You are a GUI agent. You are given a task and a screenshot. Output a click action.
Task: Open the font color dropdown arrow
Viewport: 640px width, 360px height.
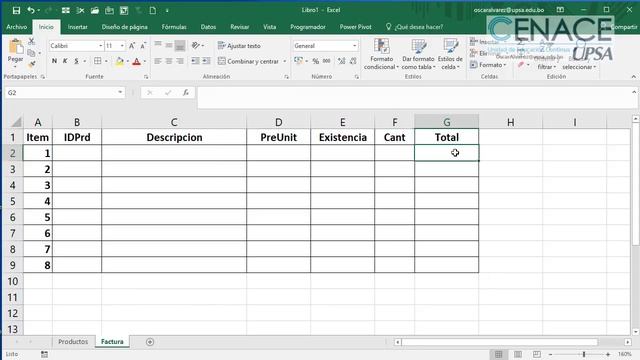[x=145, y=62]
